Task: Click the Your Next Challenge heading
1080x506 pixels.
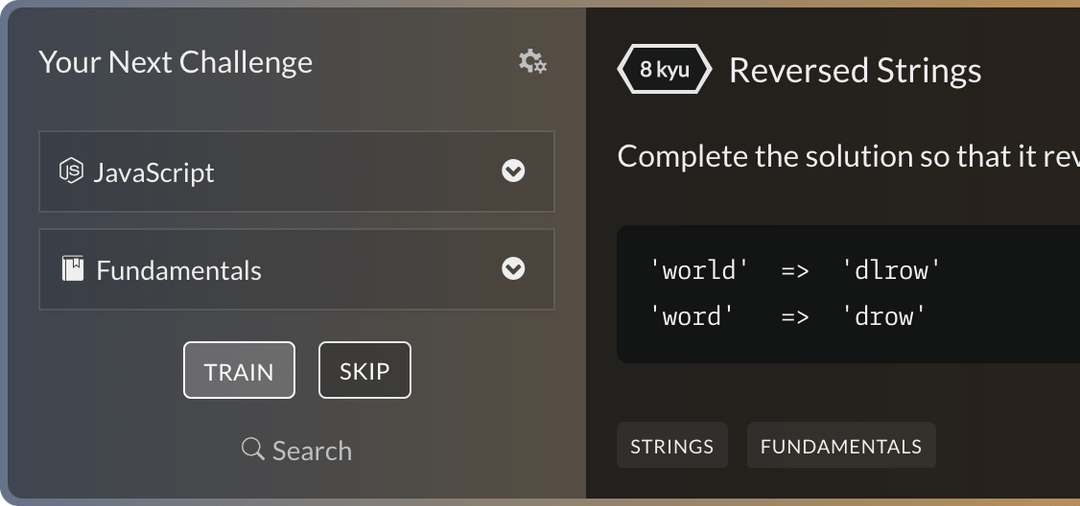Action: point(176,62)
